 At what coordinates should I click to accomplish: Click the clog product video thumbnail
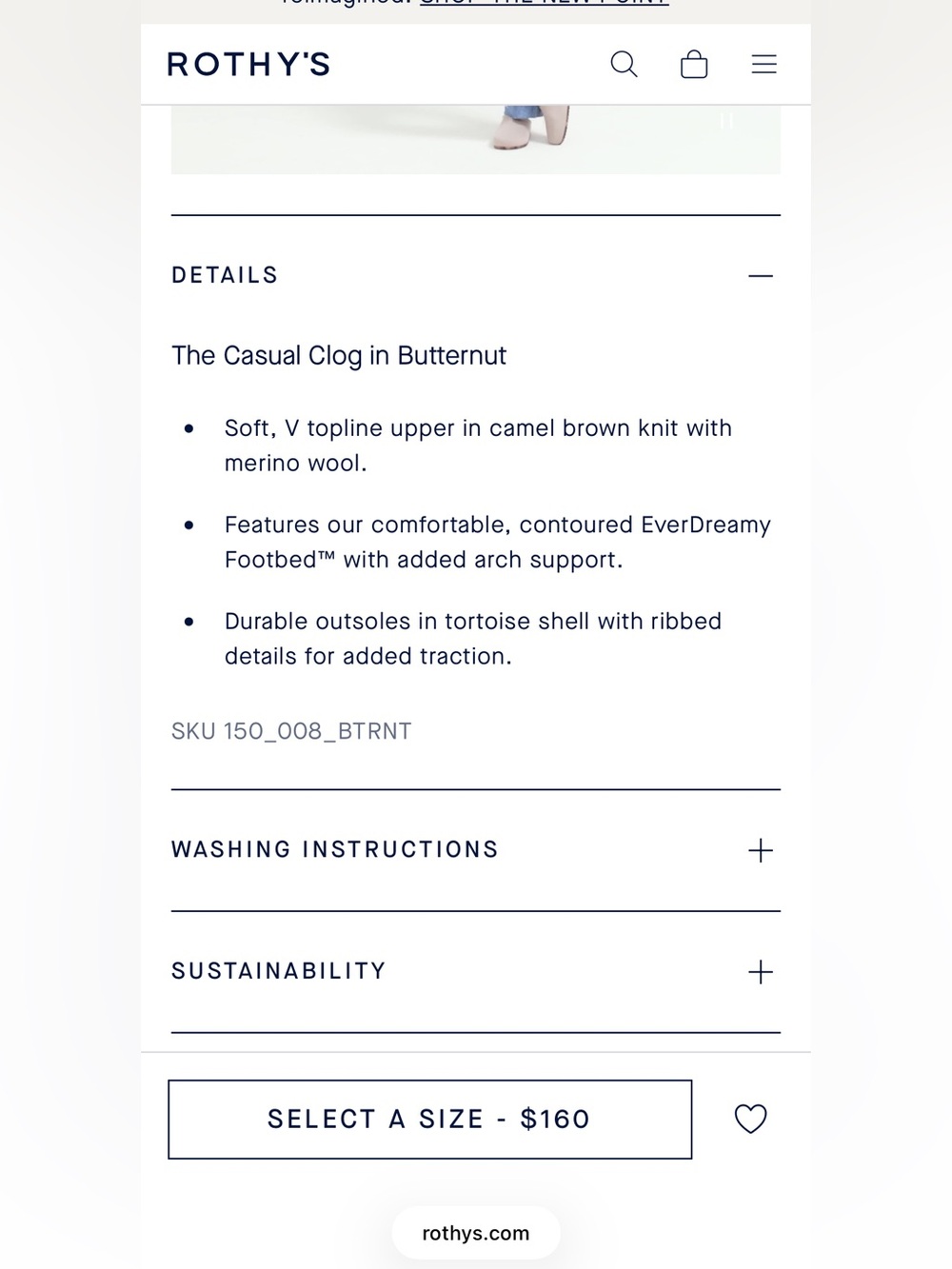476,139
